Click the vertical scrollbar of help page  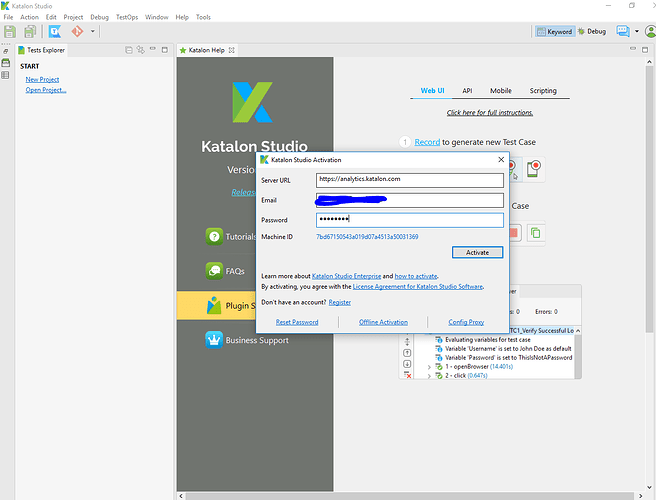click(649, 199)
